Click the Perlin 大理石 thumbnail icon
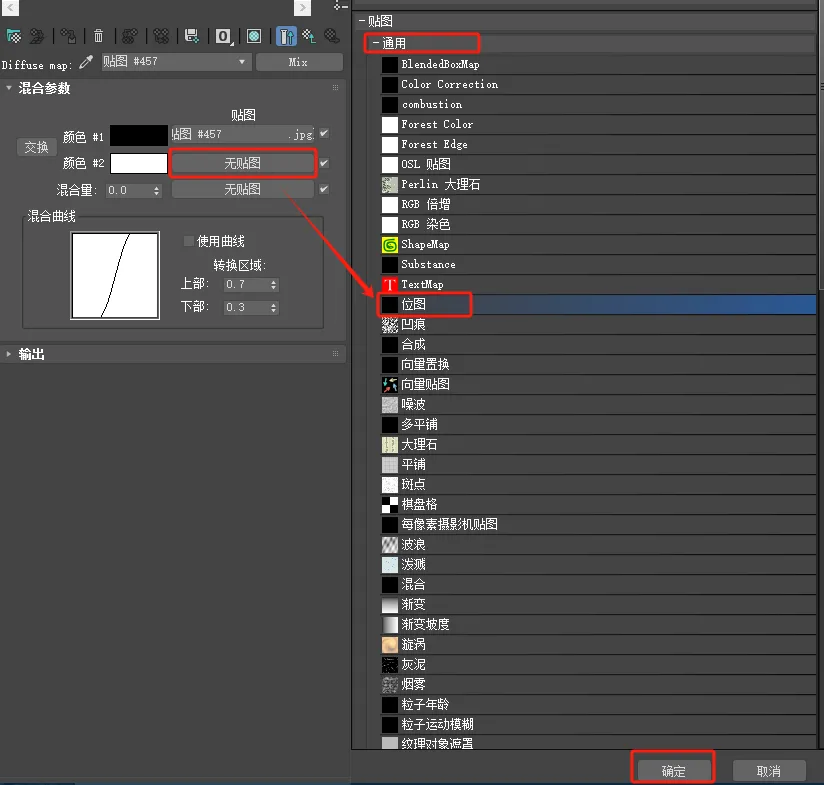This screenshot has height=785, width=824. pyautogui.click(x=389, y=184)
